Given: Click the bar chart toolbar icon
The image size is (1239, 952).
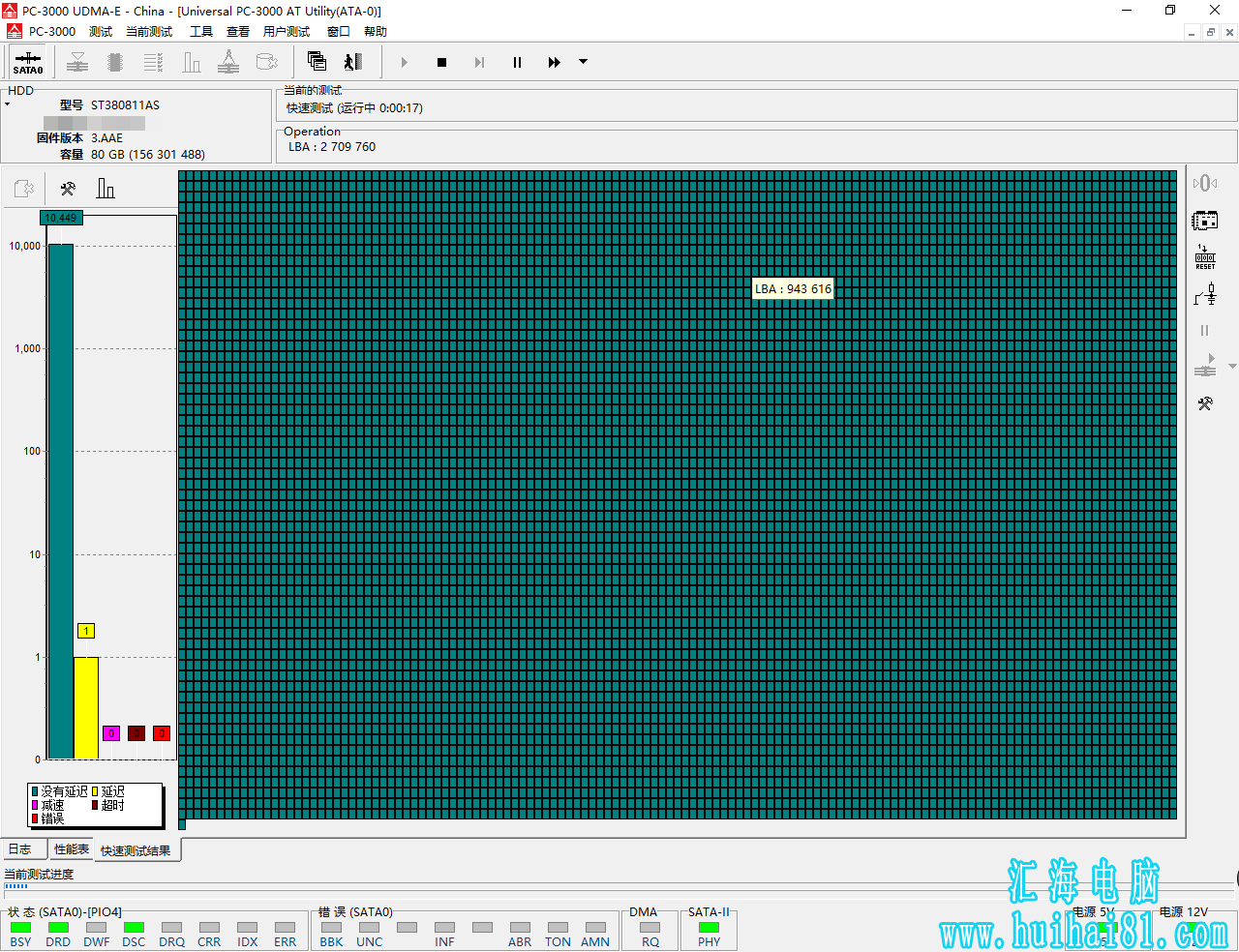Looking at the screenshot, I should tap(192, 63).
